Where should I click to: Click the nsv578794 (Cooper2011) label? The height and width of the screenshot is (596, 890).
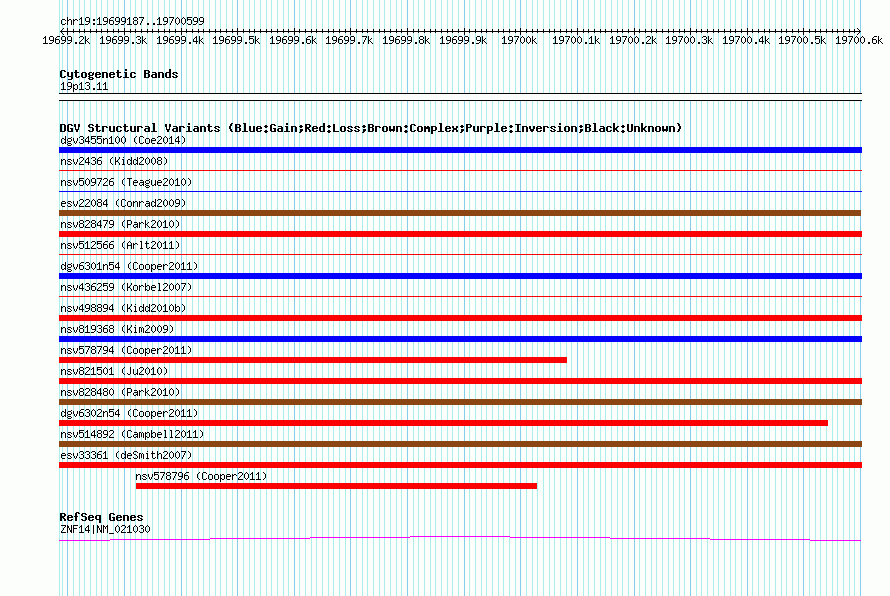126,350
